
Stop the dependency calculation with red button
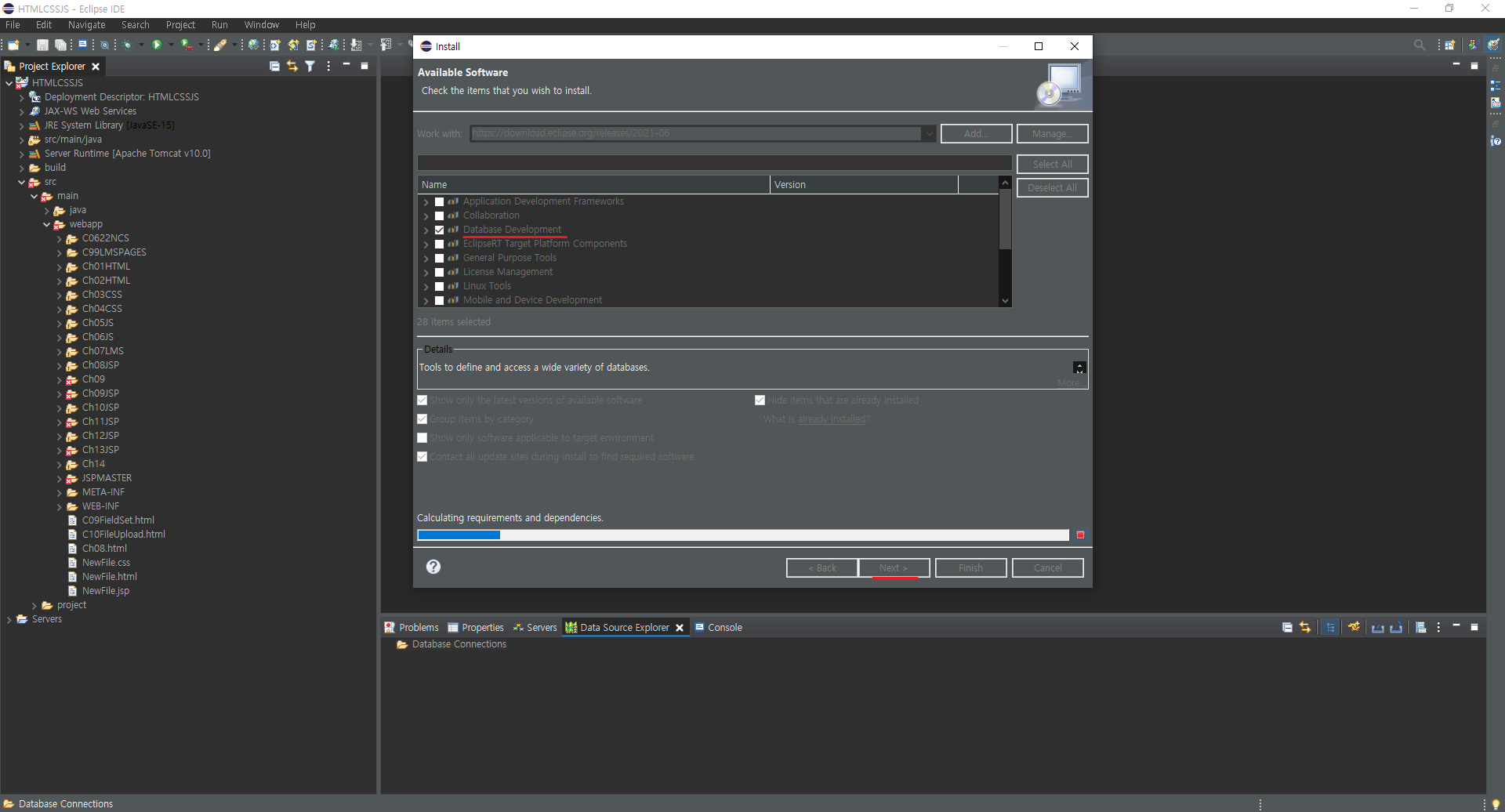tap(1080, 535)
